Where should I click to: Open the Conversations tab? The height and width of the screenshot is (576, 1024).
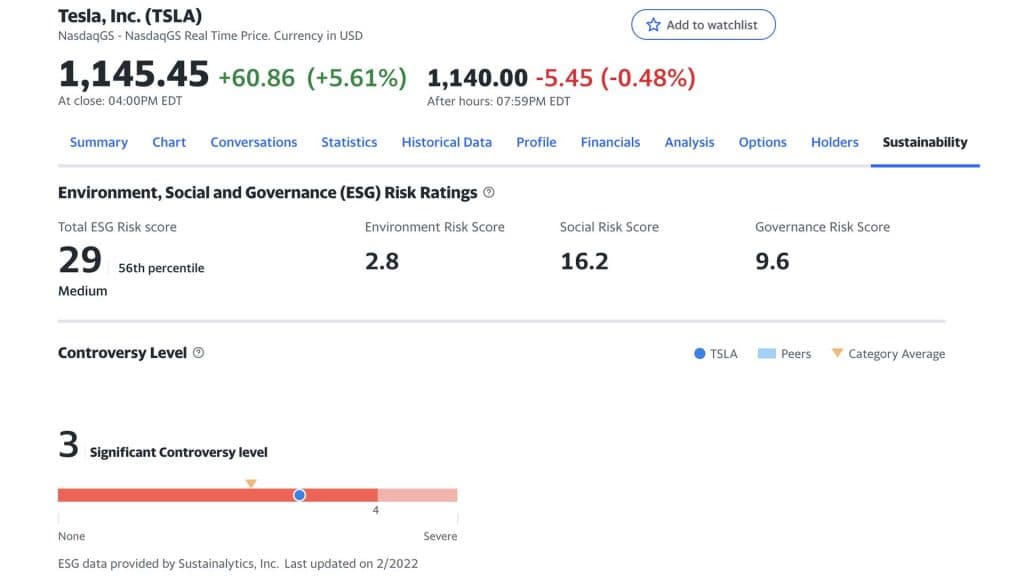pyautogui.click(x=254, y=142)
